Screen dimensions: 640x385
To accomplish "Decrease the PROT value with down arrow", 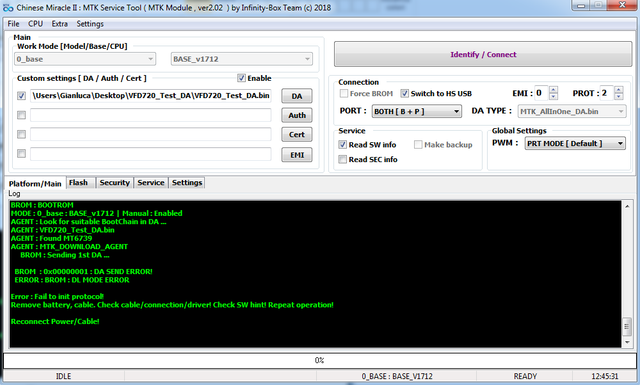I will coord(618,97).
